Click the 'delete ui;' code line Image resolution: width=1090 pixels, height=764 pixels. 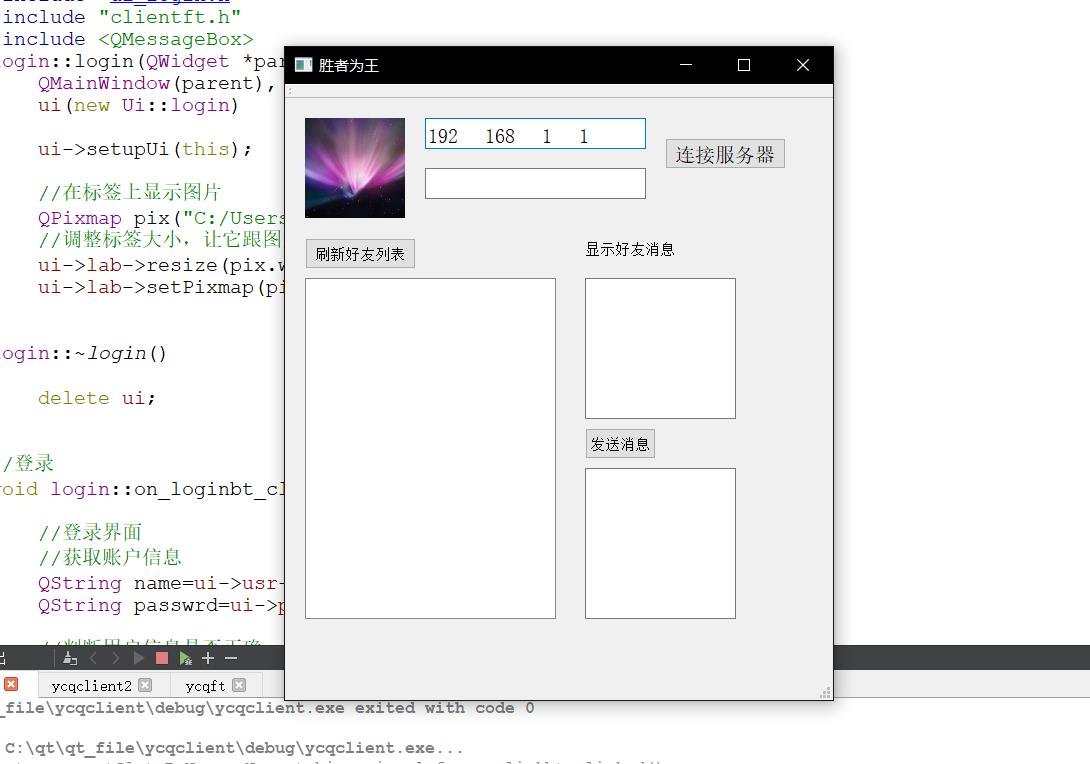point(97,398)
